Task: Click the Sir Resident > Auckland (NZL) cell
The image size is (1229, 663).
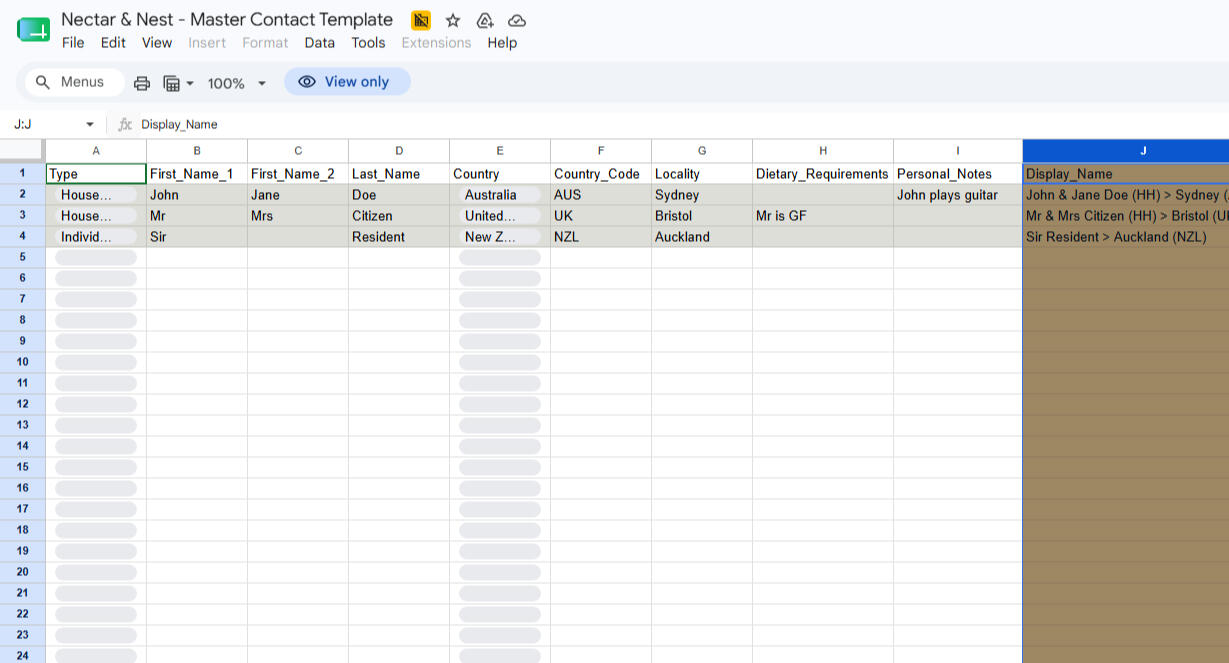Action: [1126, 237]
